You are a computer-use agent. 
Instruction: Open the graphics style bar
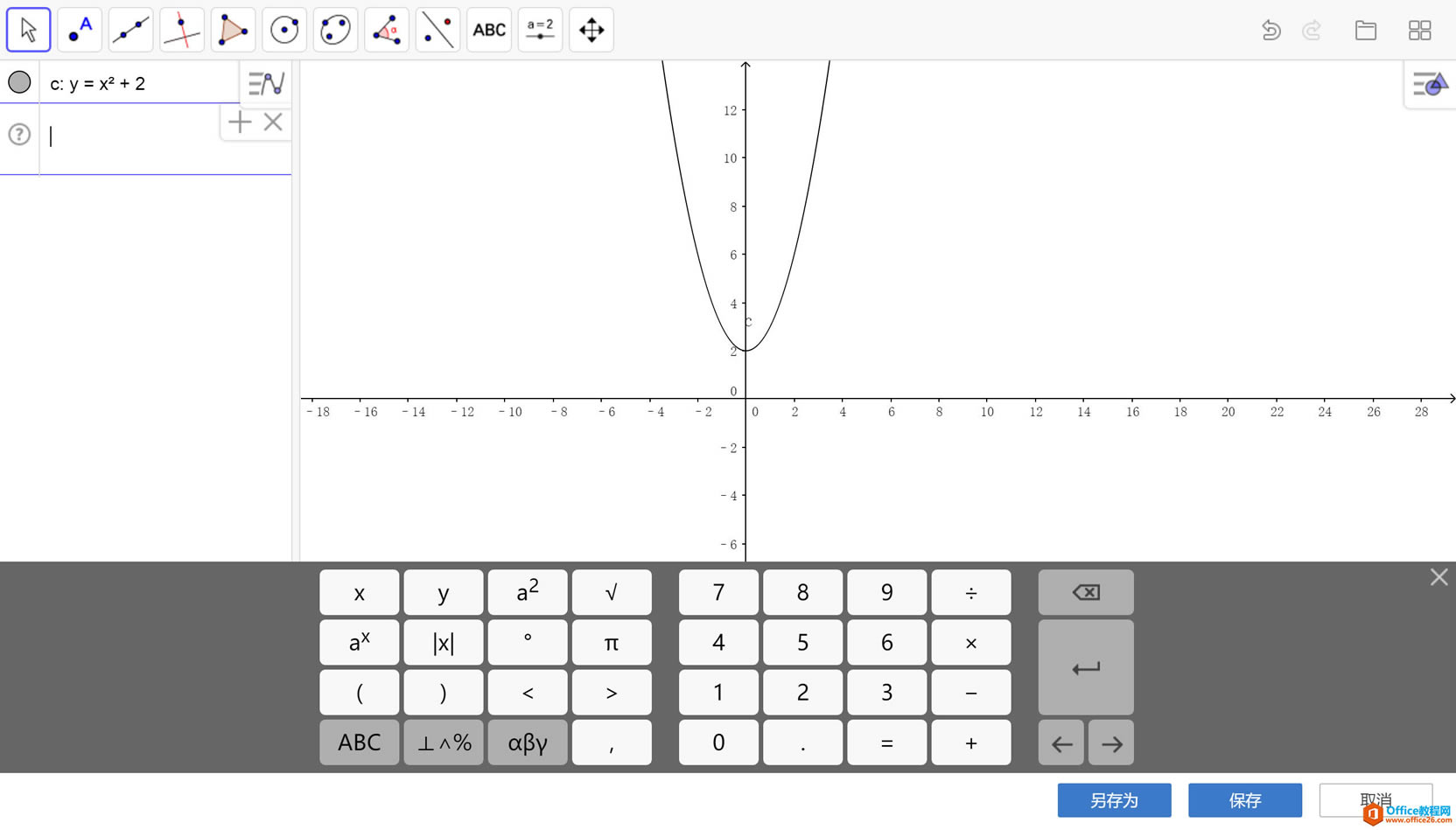click(1431, 85)
